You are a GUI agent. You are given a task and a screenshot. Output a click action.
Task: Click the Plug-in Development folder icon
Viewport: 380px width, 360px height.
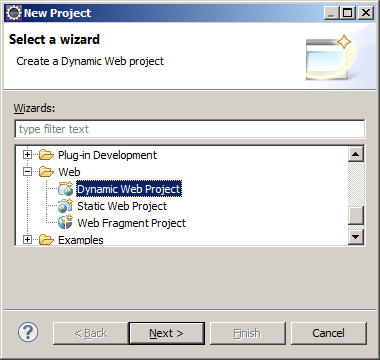[x=46, y=155]
